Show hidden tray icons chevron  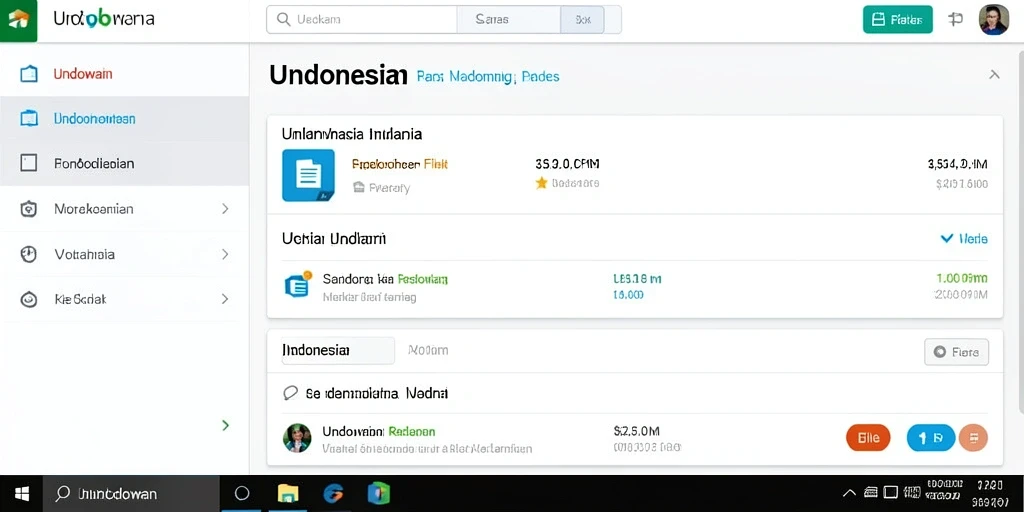coord(850,493)
